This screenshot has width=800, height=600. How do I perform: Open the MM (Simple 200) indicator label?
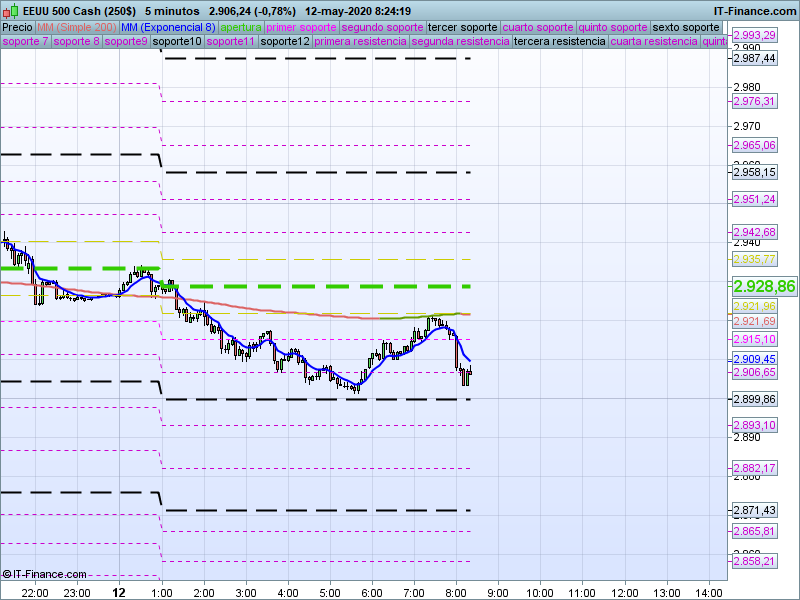(x=76, y=27)
